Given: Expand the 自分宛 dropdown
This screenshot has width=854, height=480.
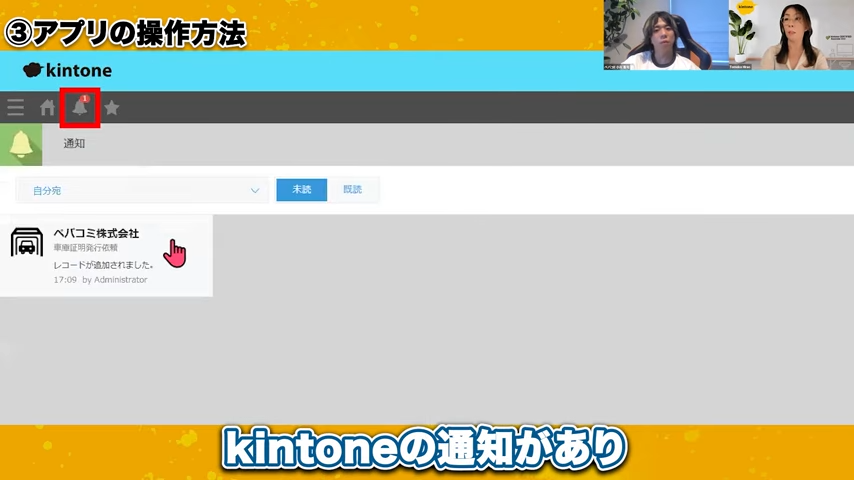Looking at the screenshot, I should [143, 190].
